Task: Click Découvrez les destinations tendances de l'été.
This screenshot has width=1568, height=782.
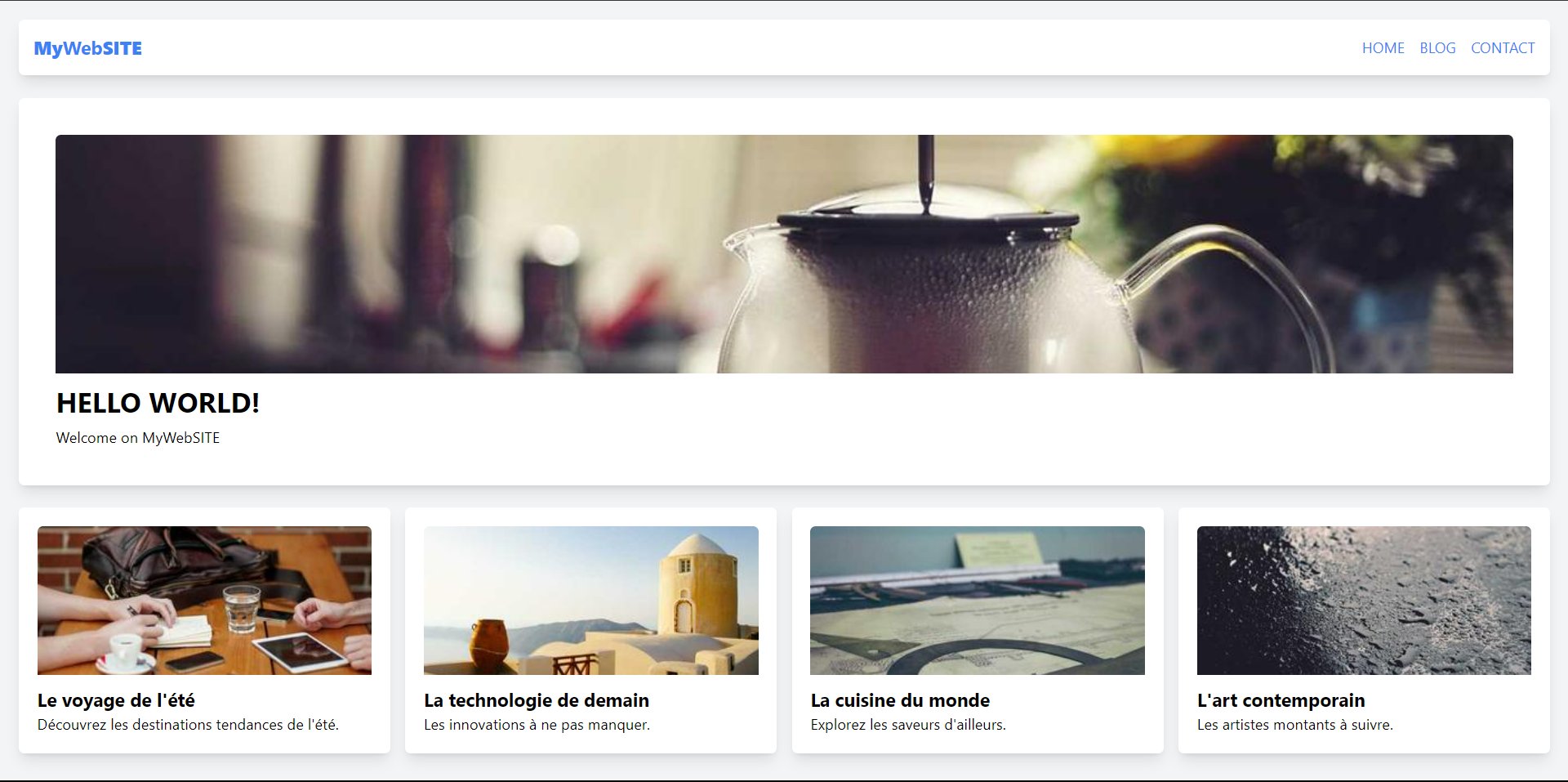Action: click(x=188, y=725)
